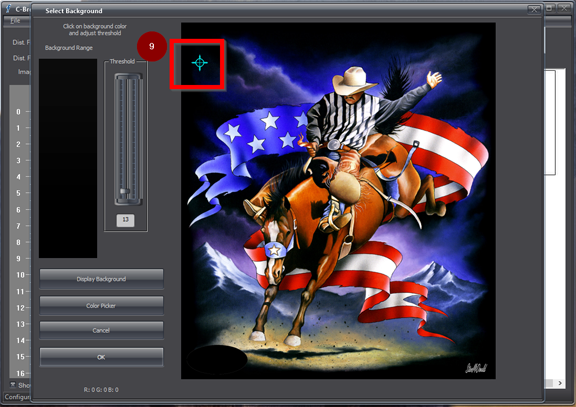Image resolution: width=576 pixels, height=407 pixels.
Task: Click the artist signature in the image corner
Action: pos(476,368)
